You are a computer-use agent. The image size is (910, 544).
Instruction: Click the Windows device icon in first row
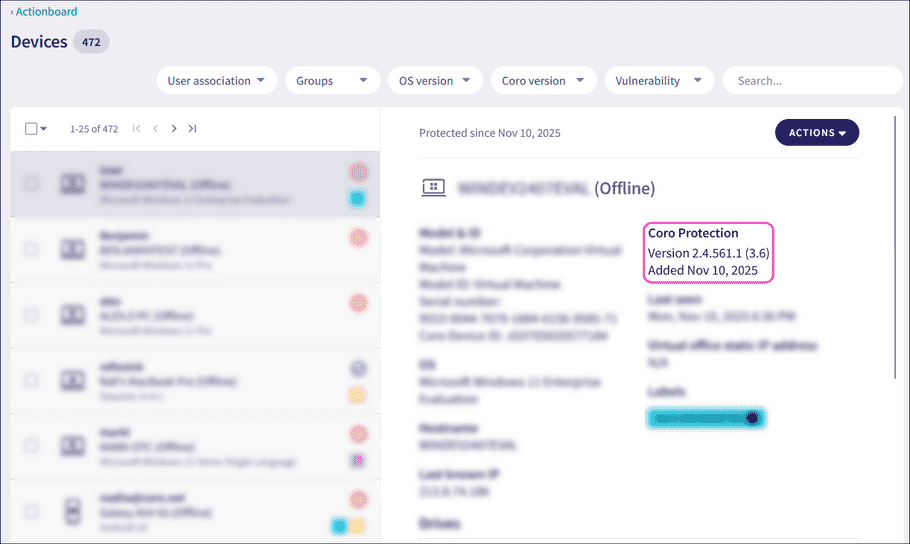[x=71, y=184]
